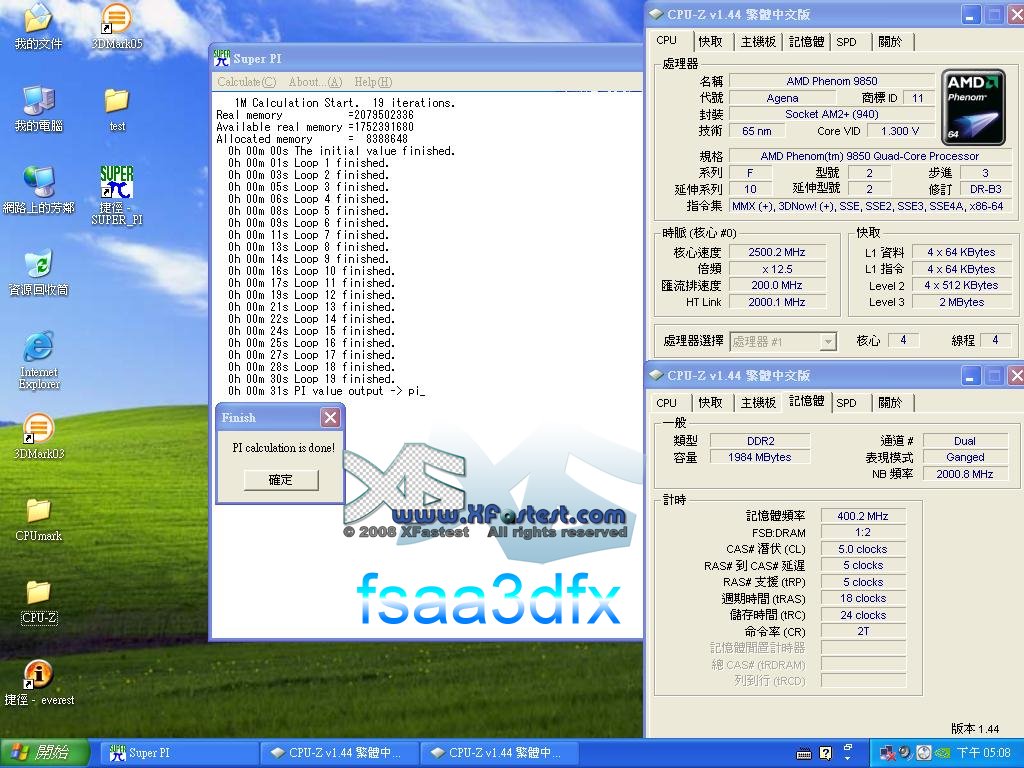Select the CPU tab in lower CPU-Z window

pos(667,403)
